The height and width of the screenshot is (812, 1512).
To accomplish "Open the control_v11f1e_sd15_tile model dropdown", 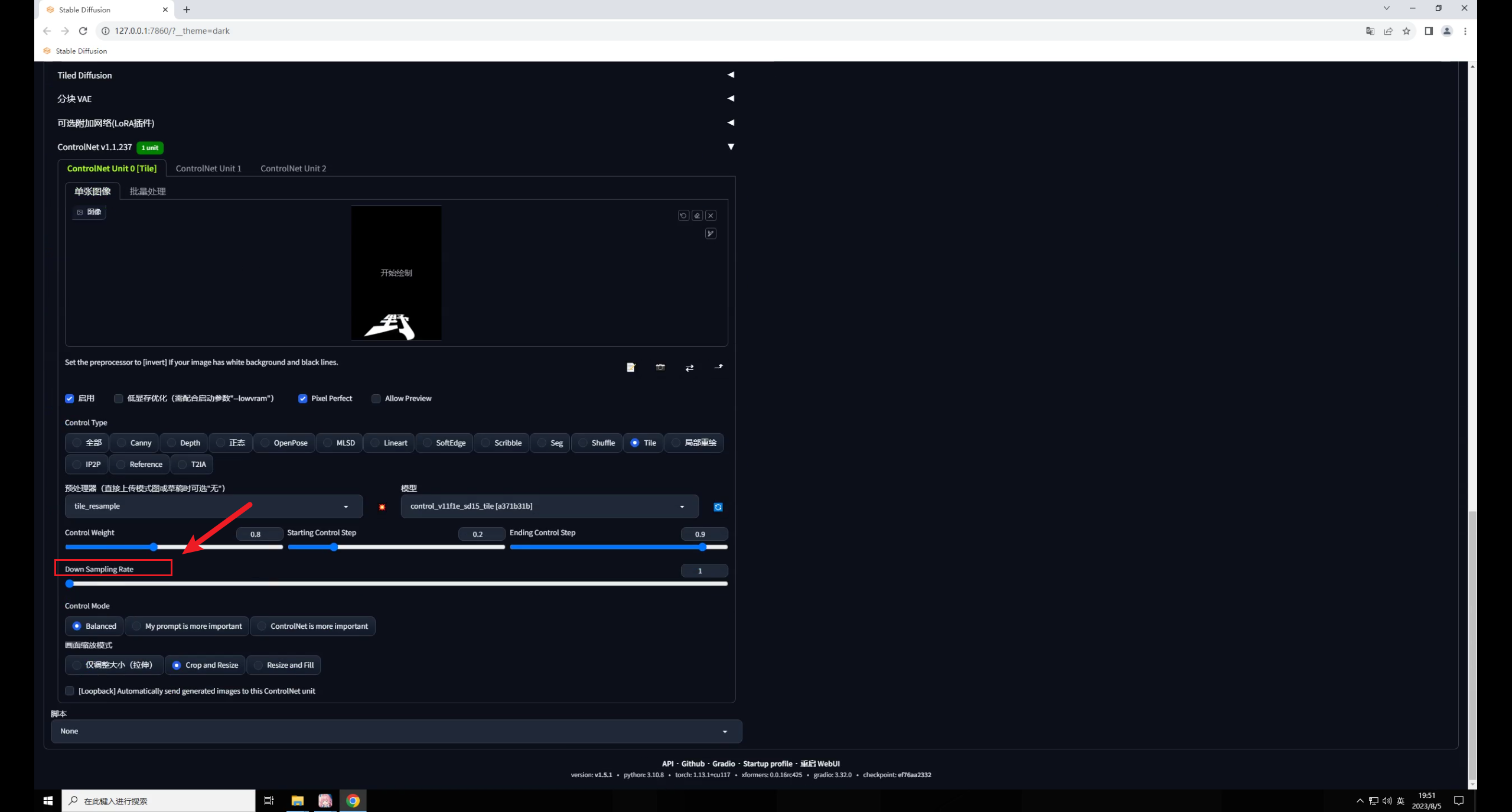I will [549, 506].
